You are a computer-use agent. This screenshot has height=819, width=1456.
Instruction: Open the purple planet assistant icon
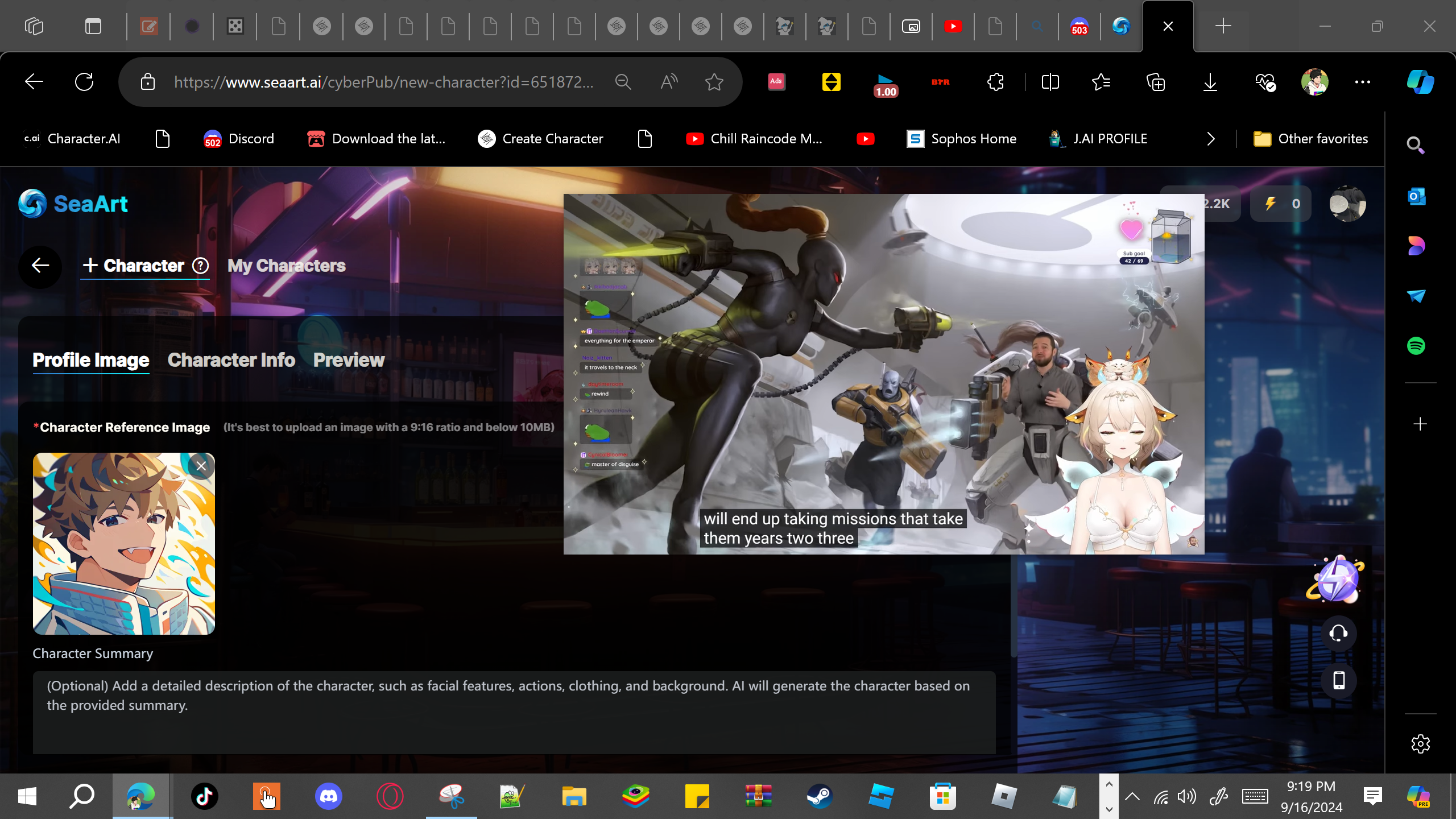pos(1336,580)
